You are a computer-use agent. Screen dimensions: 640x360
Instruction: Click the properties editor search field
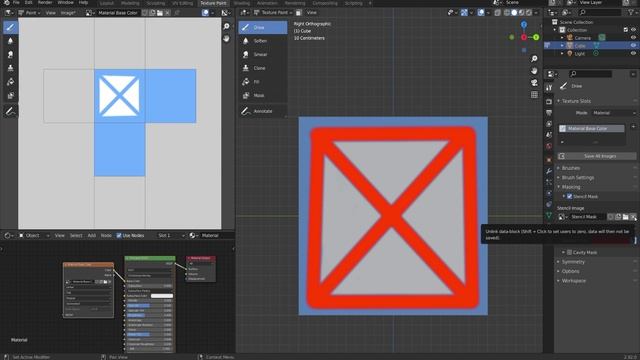[591, 74]
